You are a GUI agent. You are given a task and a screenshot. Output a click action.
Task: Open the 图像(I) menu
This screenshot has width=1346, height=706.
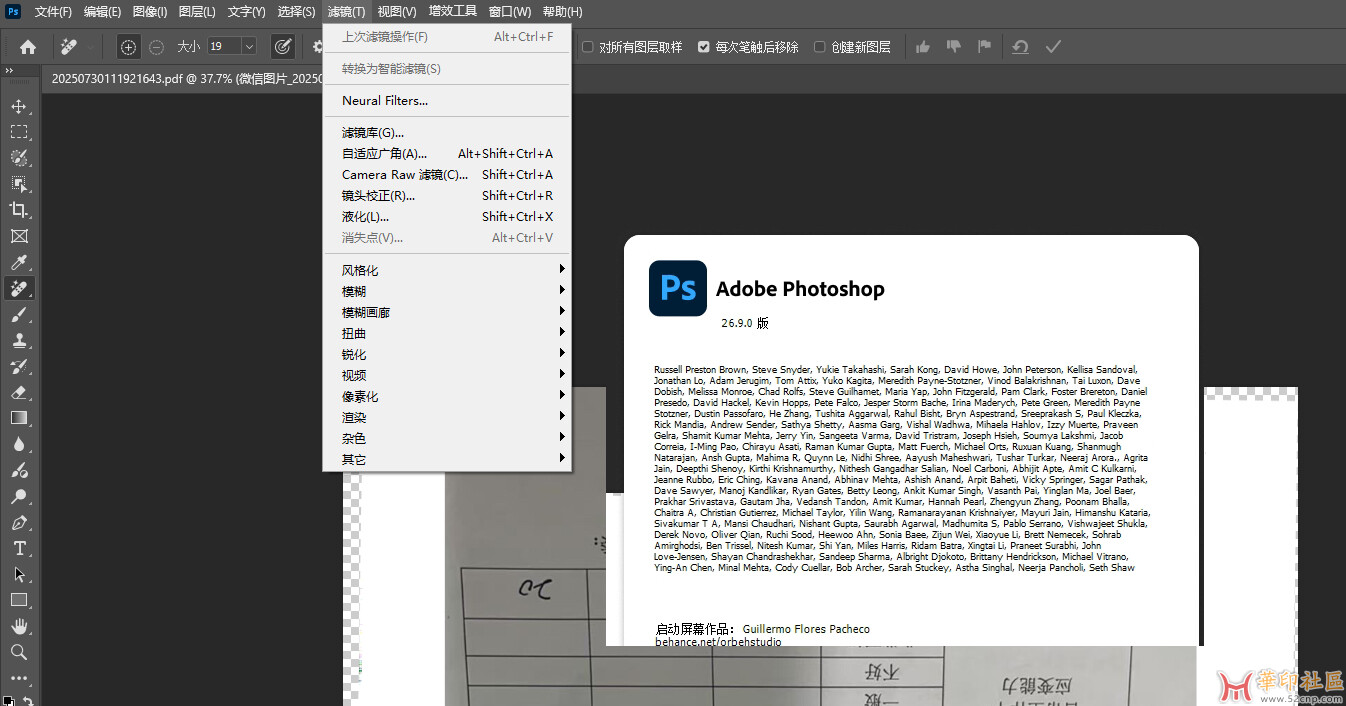(149, 12)
